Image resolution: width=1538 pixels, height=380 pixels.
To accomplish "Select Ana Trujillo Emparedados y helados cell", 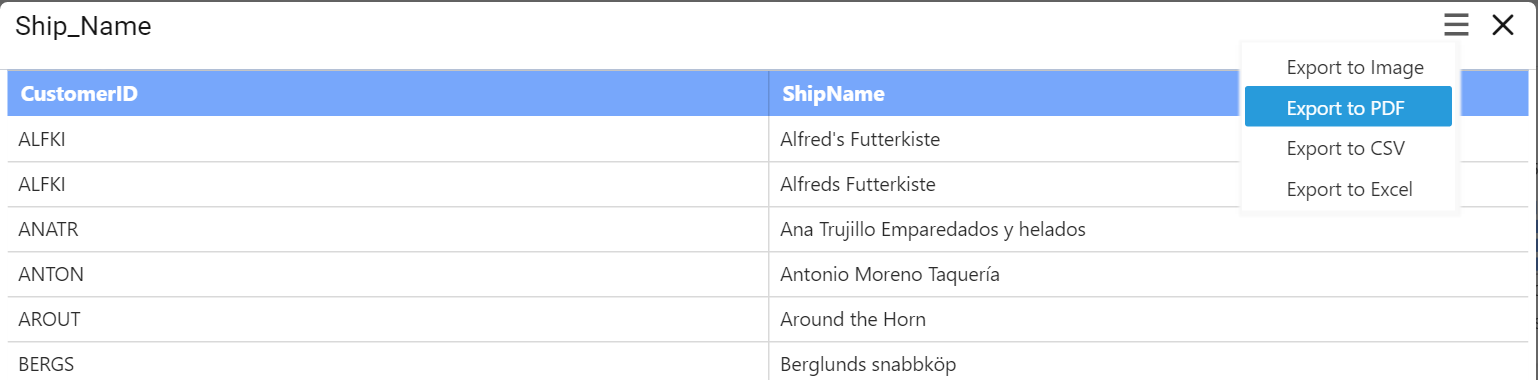I will point(1149,230).
